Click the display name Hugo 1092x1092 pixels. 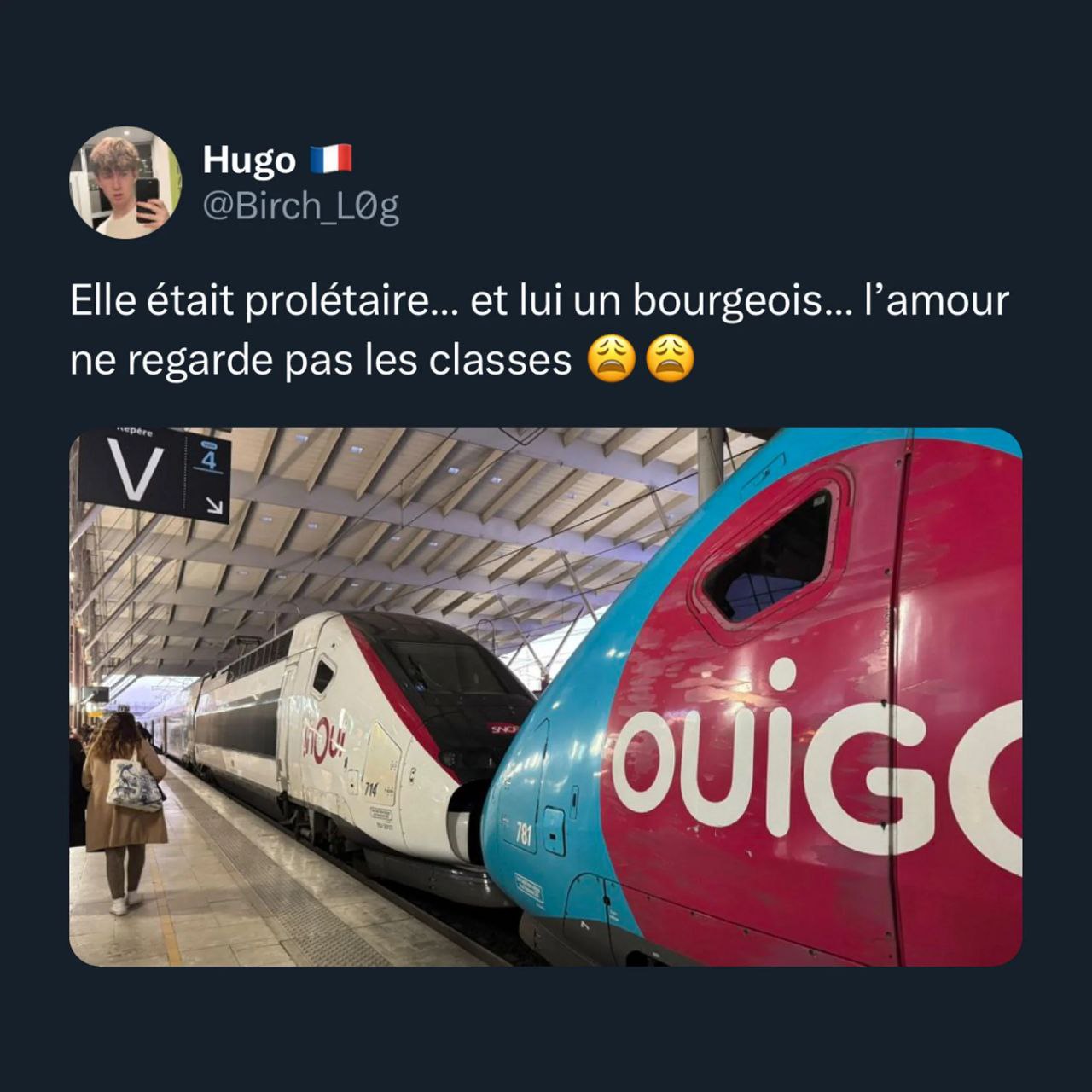tap(249, 160)
